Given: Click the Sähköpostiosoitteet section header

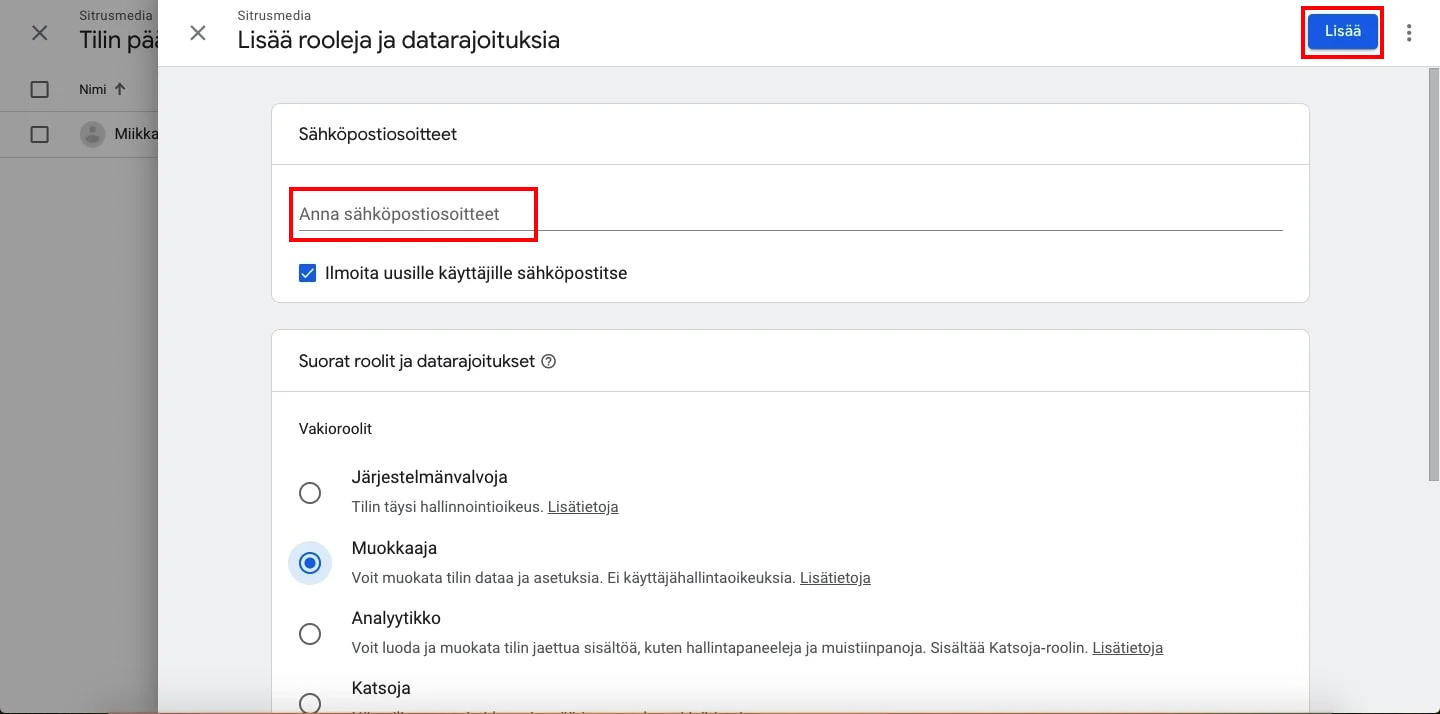Looking at the screenshot, I should click(377, 134).
